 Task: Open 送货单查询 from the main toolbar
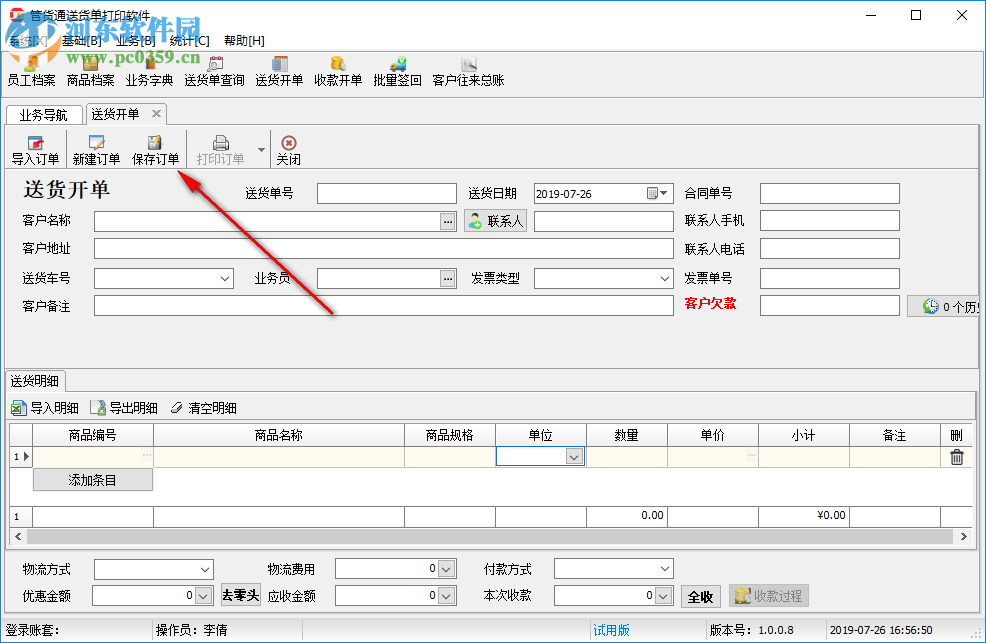pos(214,72)
